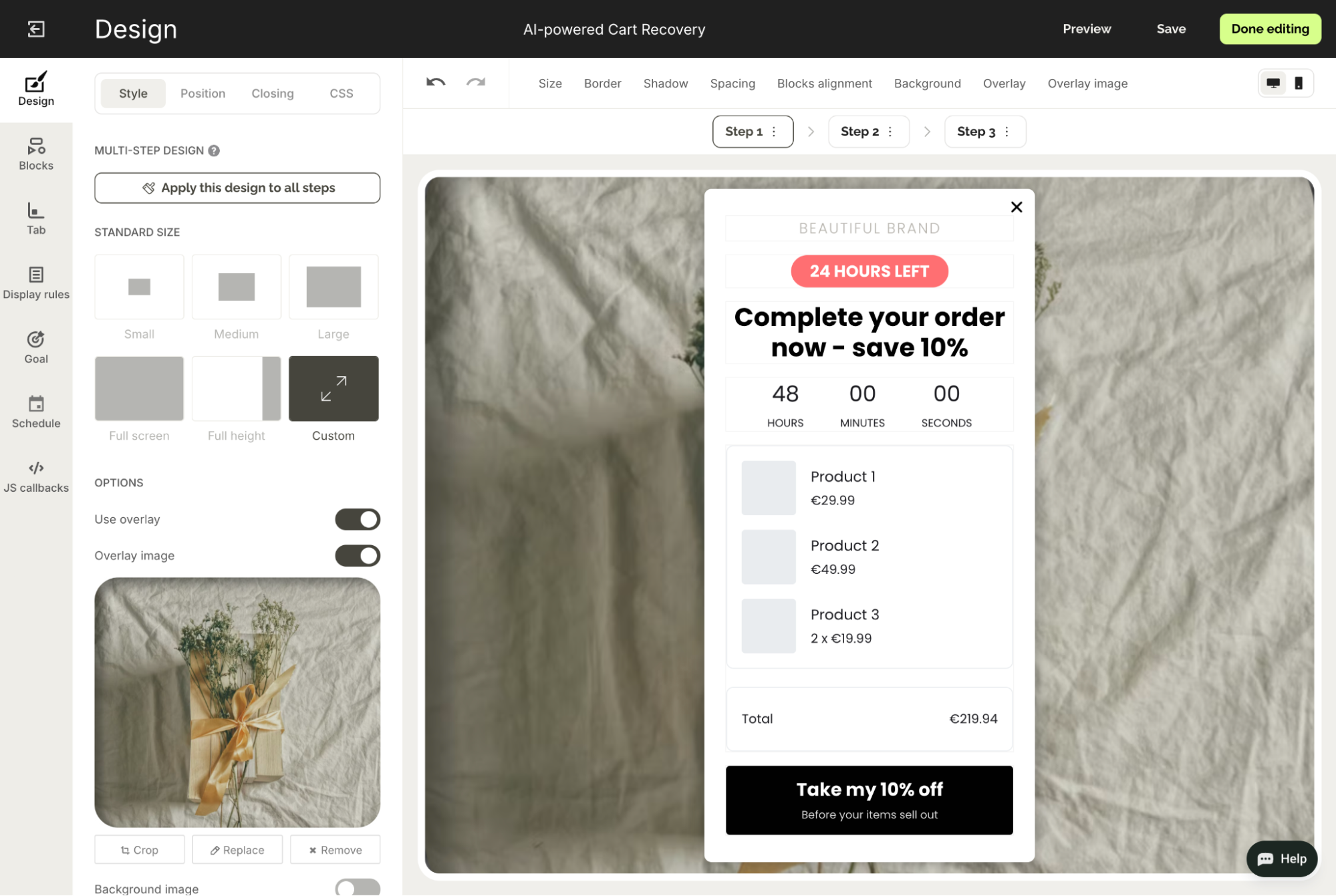Click the overlay image thumbnail preview
This screenshot has width=1336, height=896.
click(x=237, y=702)
